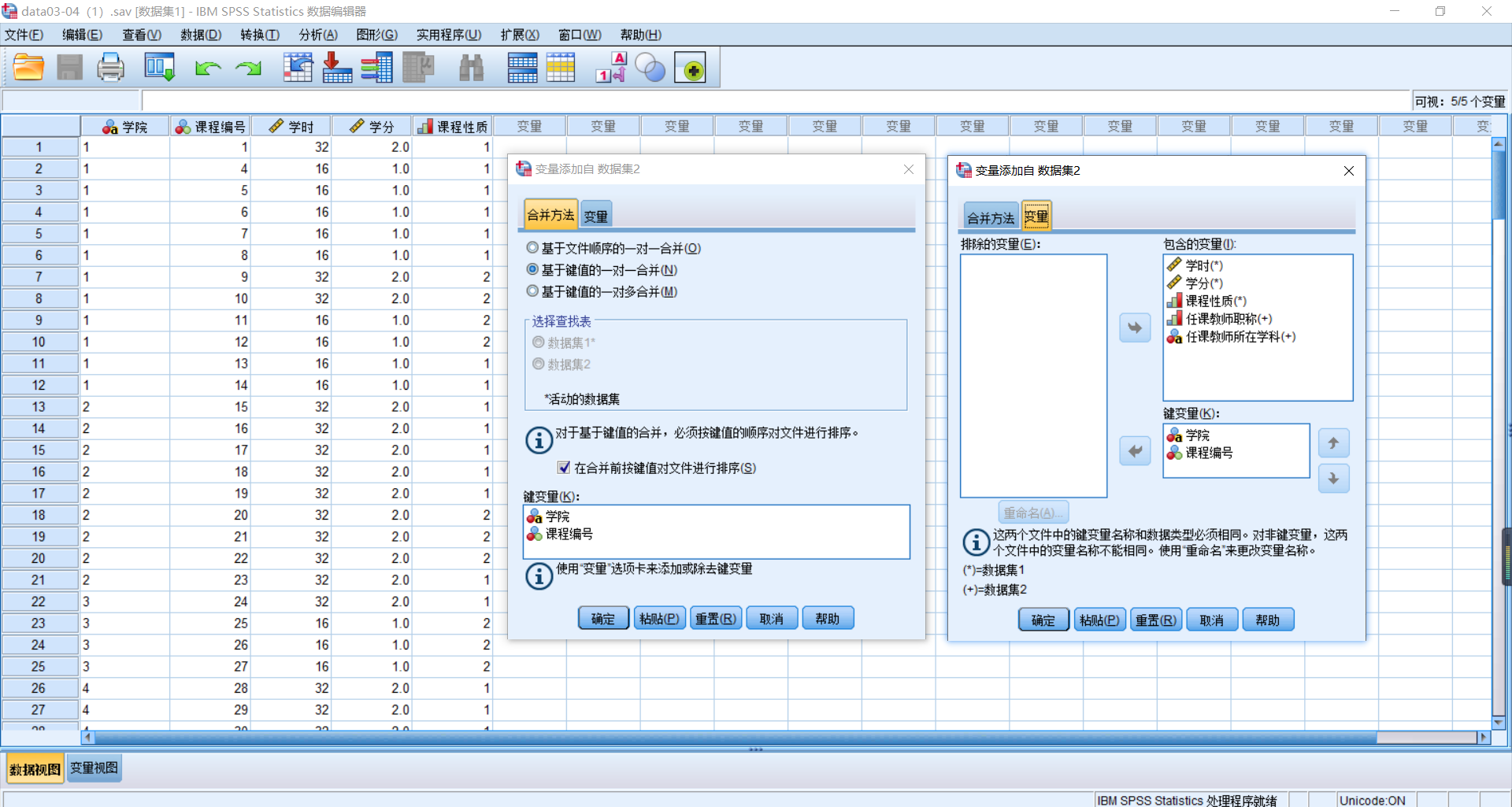1512x807 pixels.
Task: Move key variable up with arrow button
Action: 1333,443
